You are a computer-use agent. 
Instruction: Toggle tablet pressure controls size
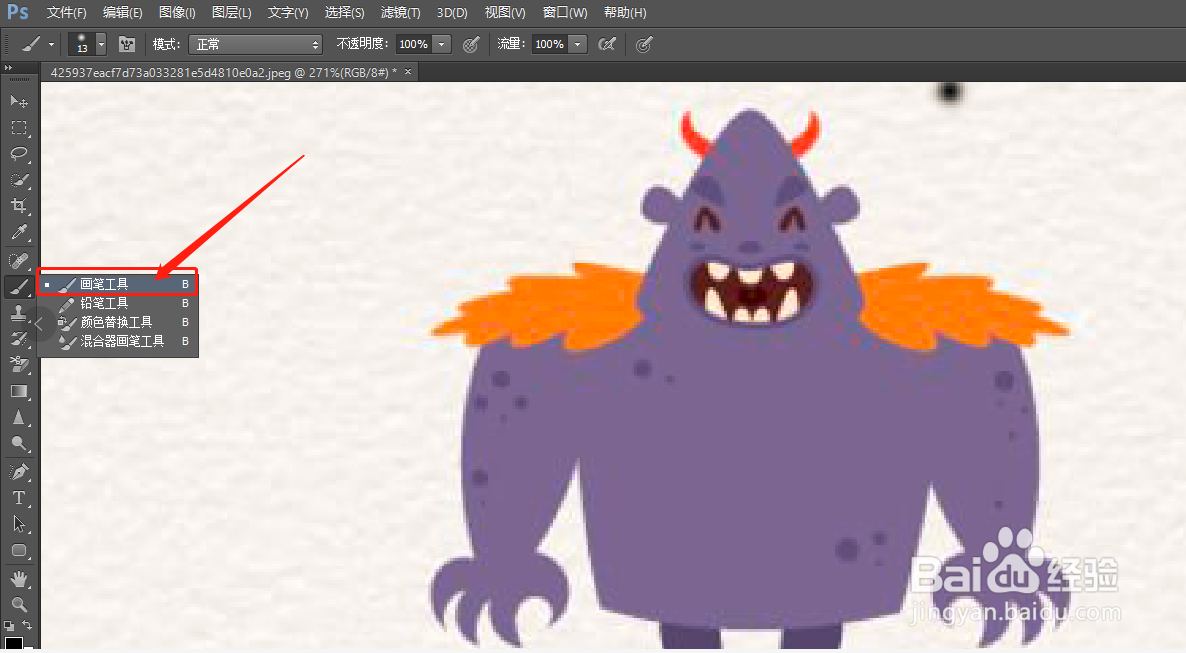[x=644, y=45]
